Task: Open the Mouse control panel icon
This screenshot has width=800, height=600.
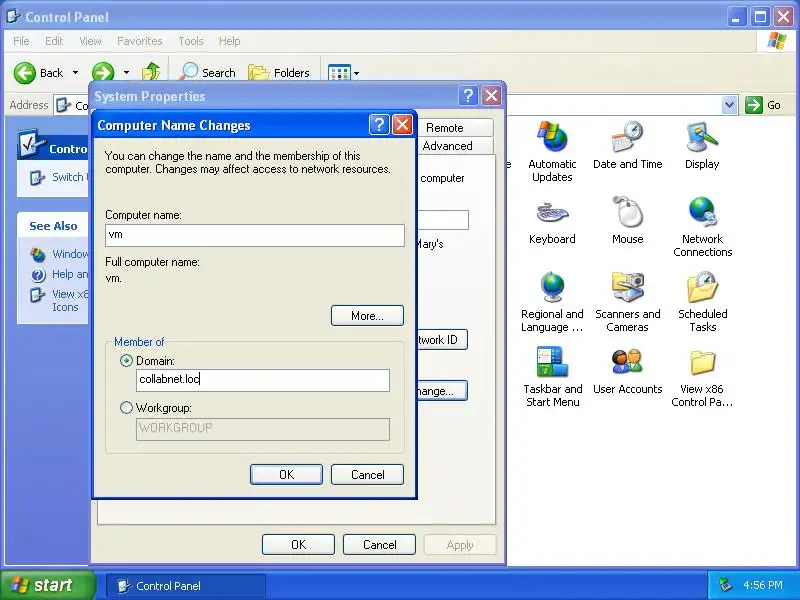Action: 628,211
